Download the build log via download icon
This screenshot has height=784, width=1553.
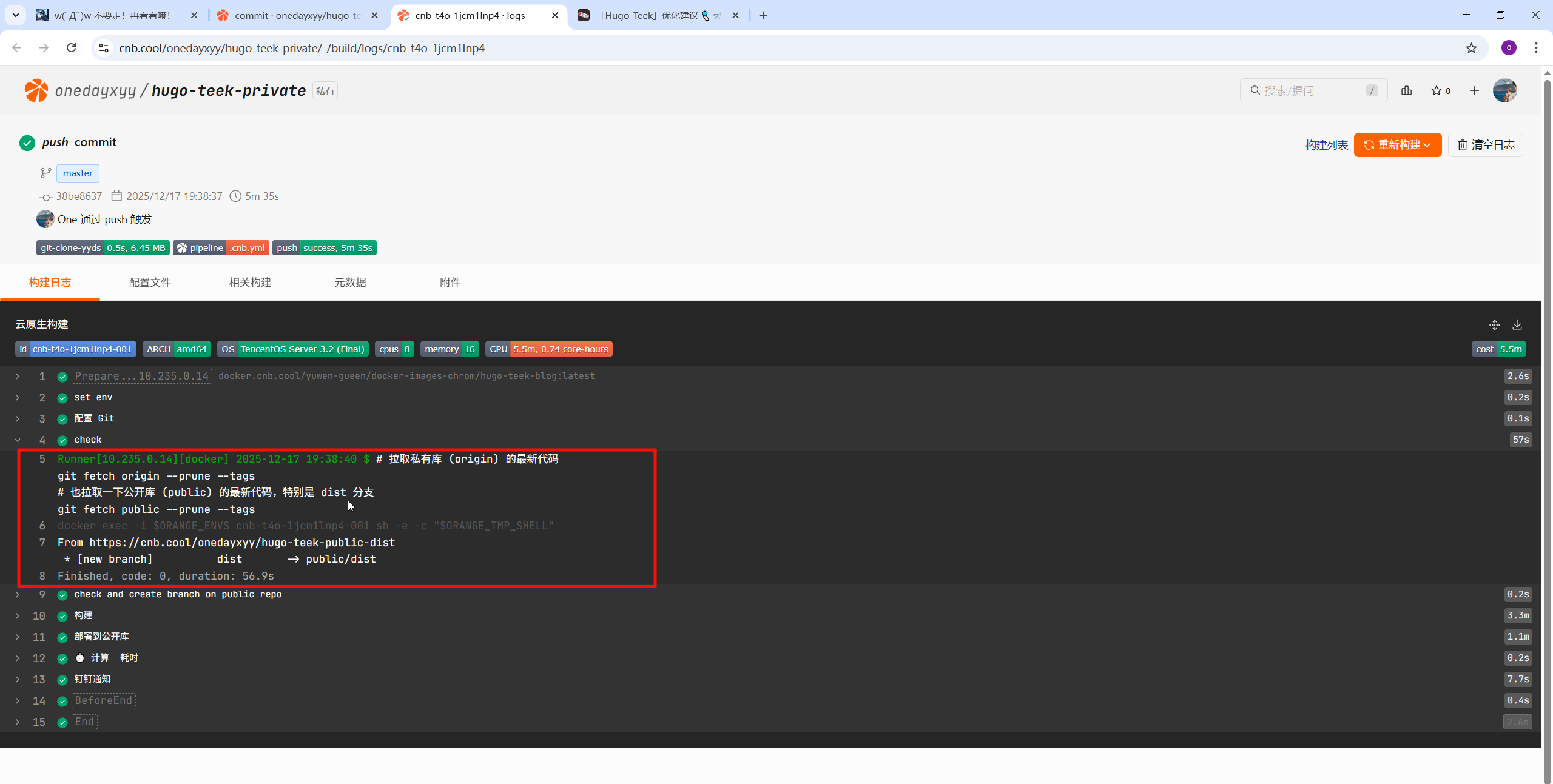coord(1517,324)
